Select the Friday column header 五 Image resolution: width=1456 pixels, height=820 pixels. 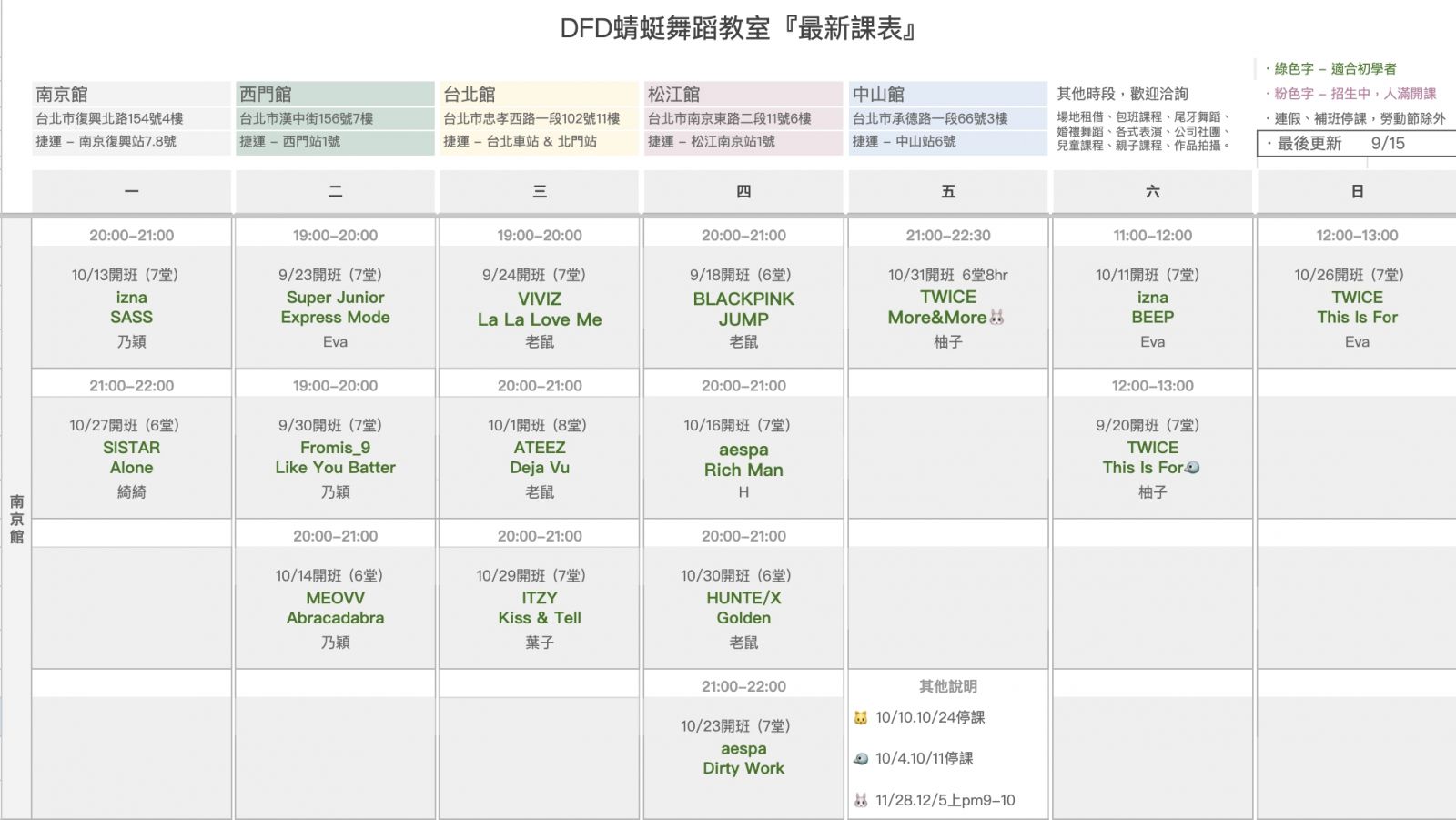(x=948, y=191)
